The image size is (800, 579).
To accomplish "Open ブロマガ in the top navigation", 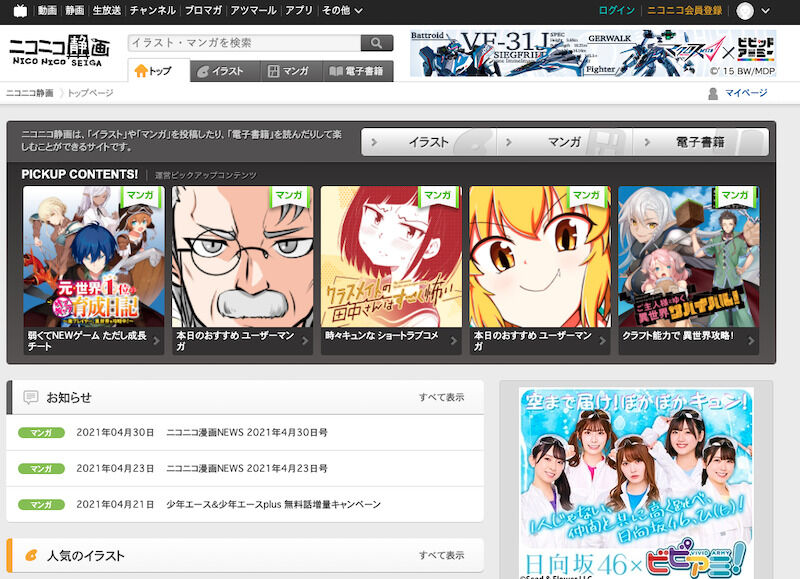I will click(x=203, y=10).
